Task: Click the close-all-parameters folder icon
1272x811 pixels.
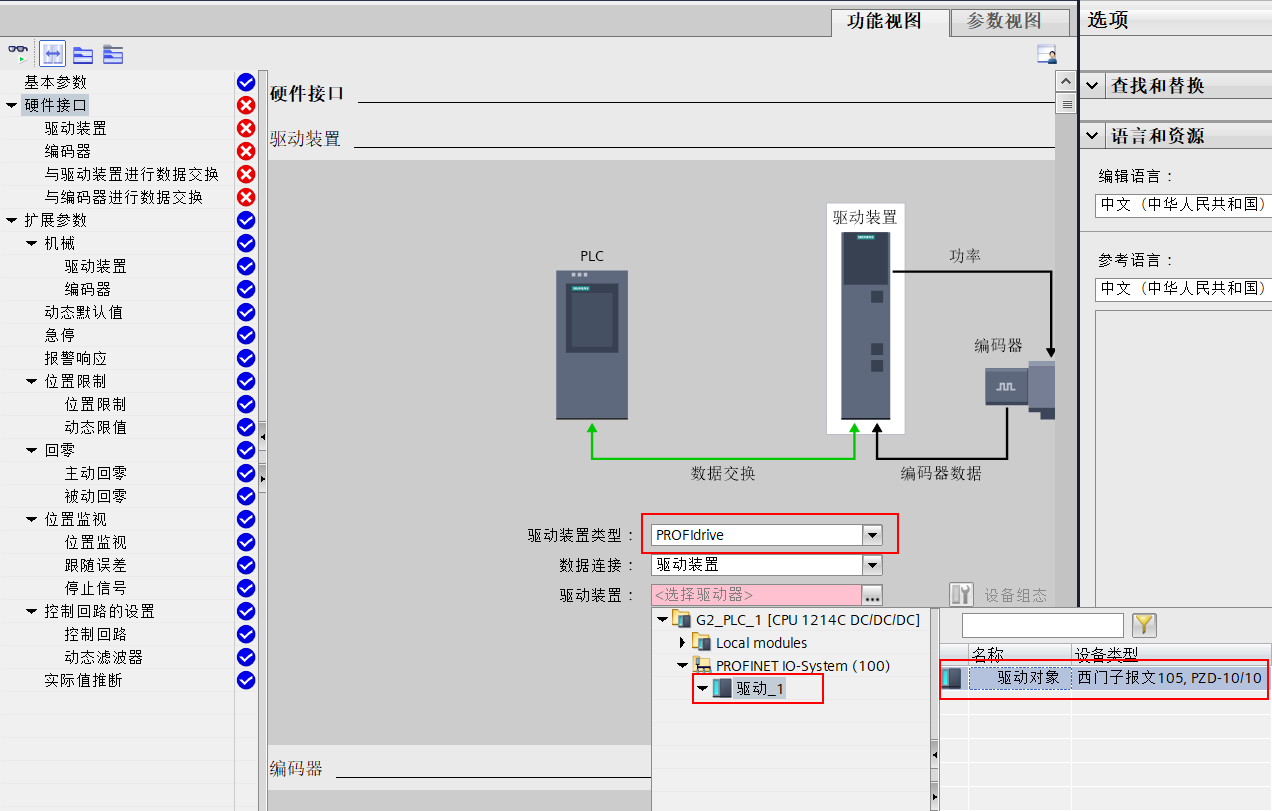Action: coord(112,53)
